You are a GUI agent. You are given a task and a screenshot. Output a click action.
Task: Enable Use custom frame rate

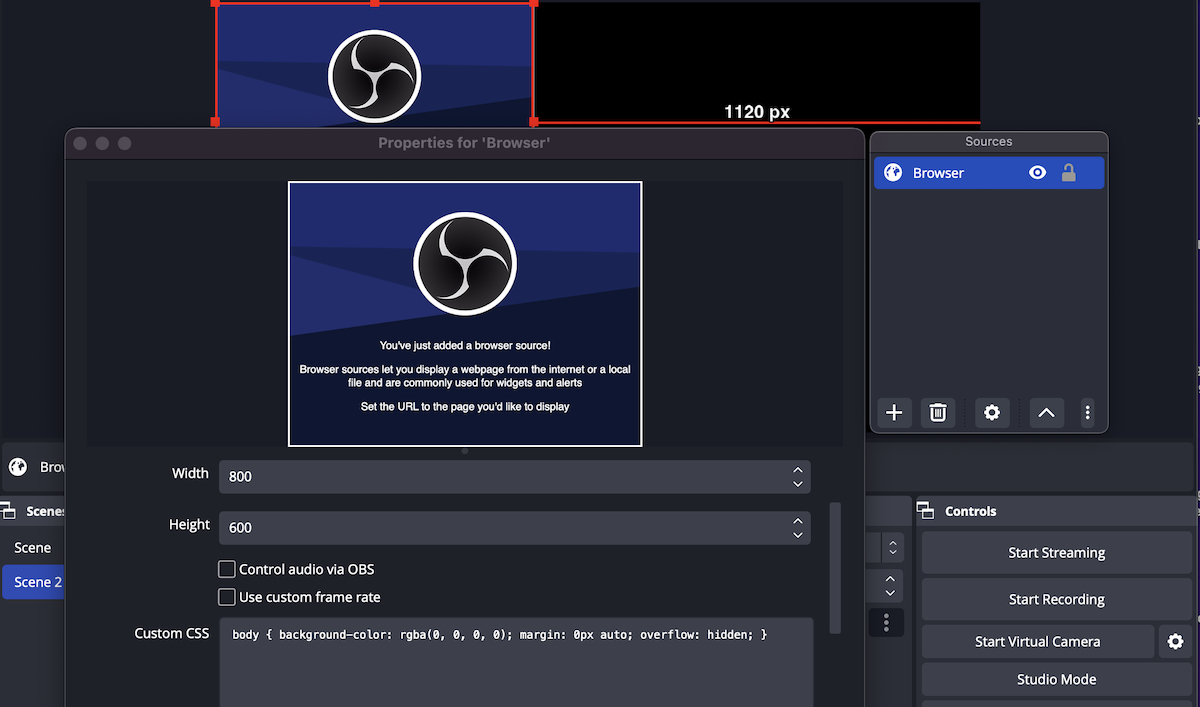tap(227, 597)
